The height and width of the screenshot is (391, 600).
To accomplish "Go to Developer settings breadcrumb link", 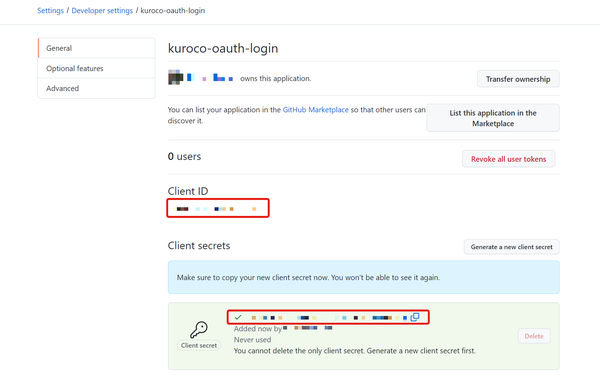I will coord(102,11).
